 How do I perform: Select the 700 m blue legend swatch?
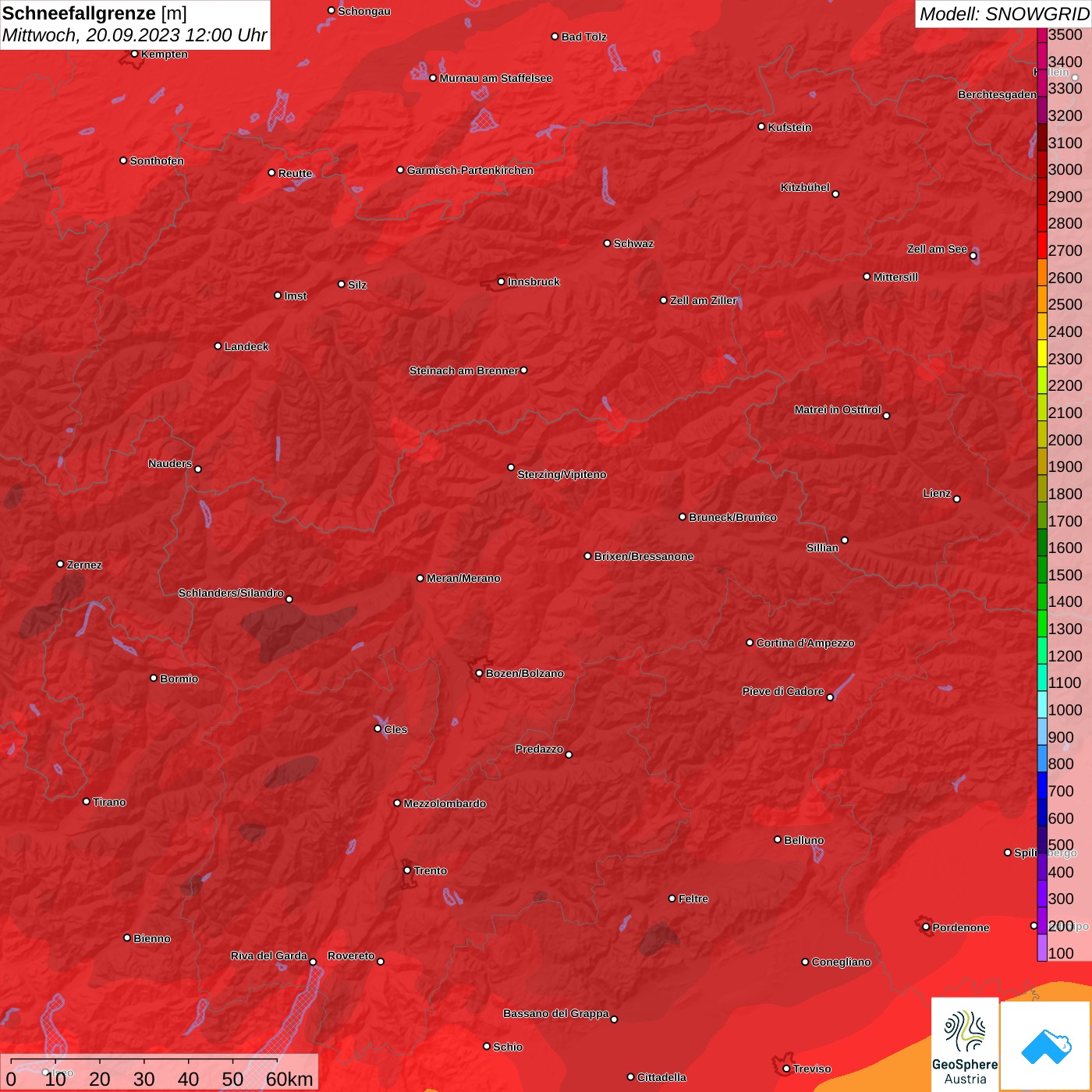(1042, 785)
